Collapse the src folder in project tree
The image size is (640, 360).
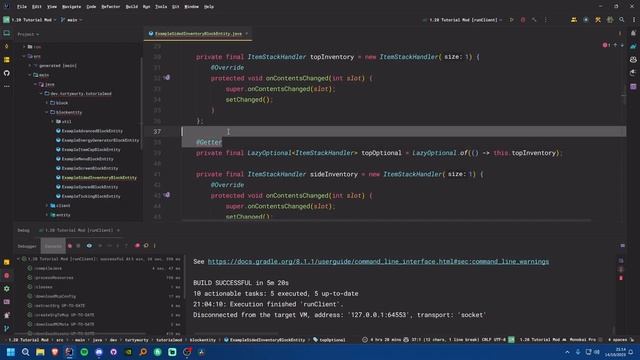[24, 56]
